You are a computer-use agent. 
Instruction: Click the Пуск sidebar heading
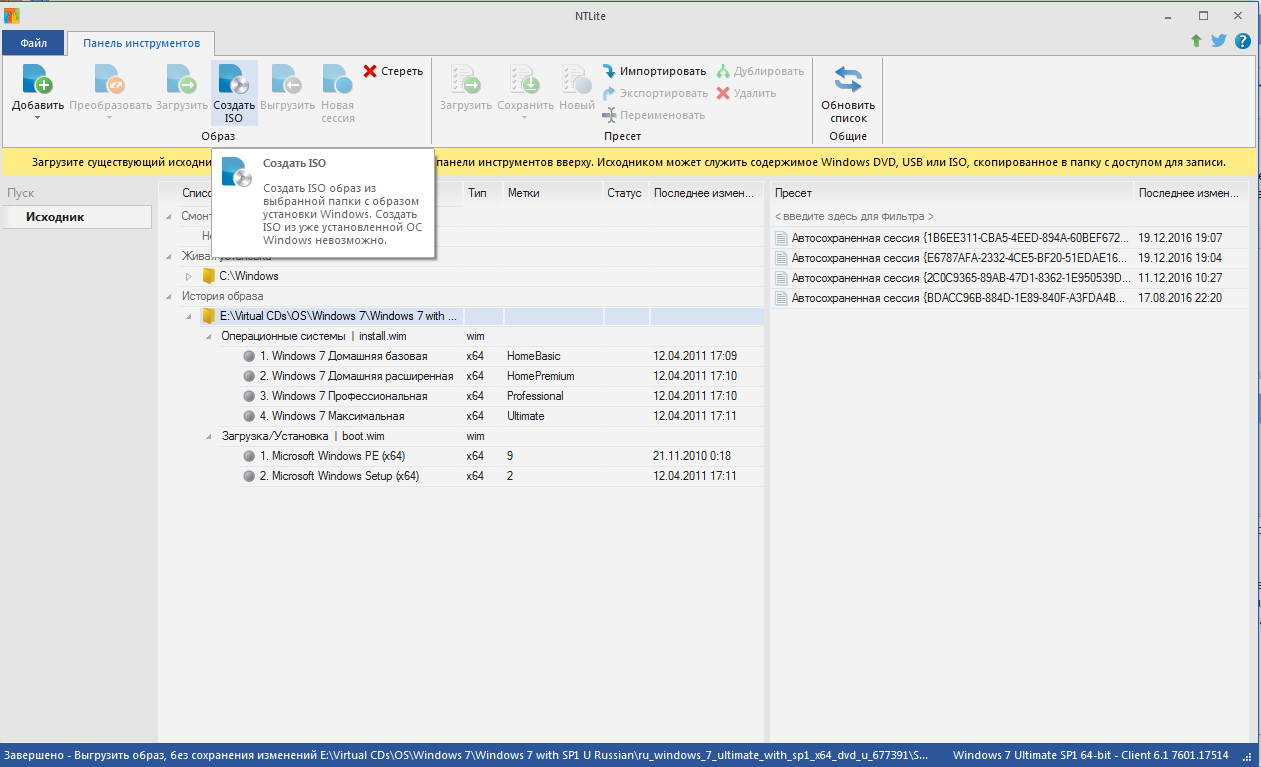coord(21,193)
